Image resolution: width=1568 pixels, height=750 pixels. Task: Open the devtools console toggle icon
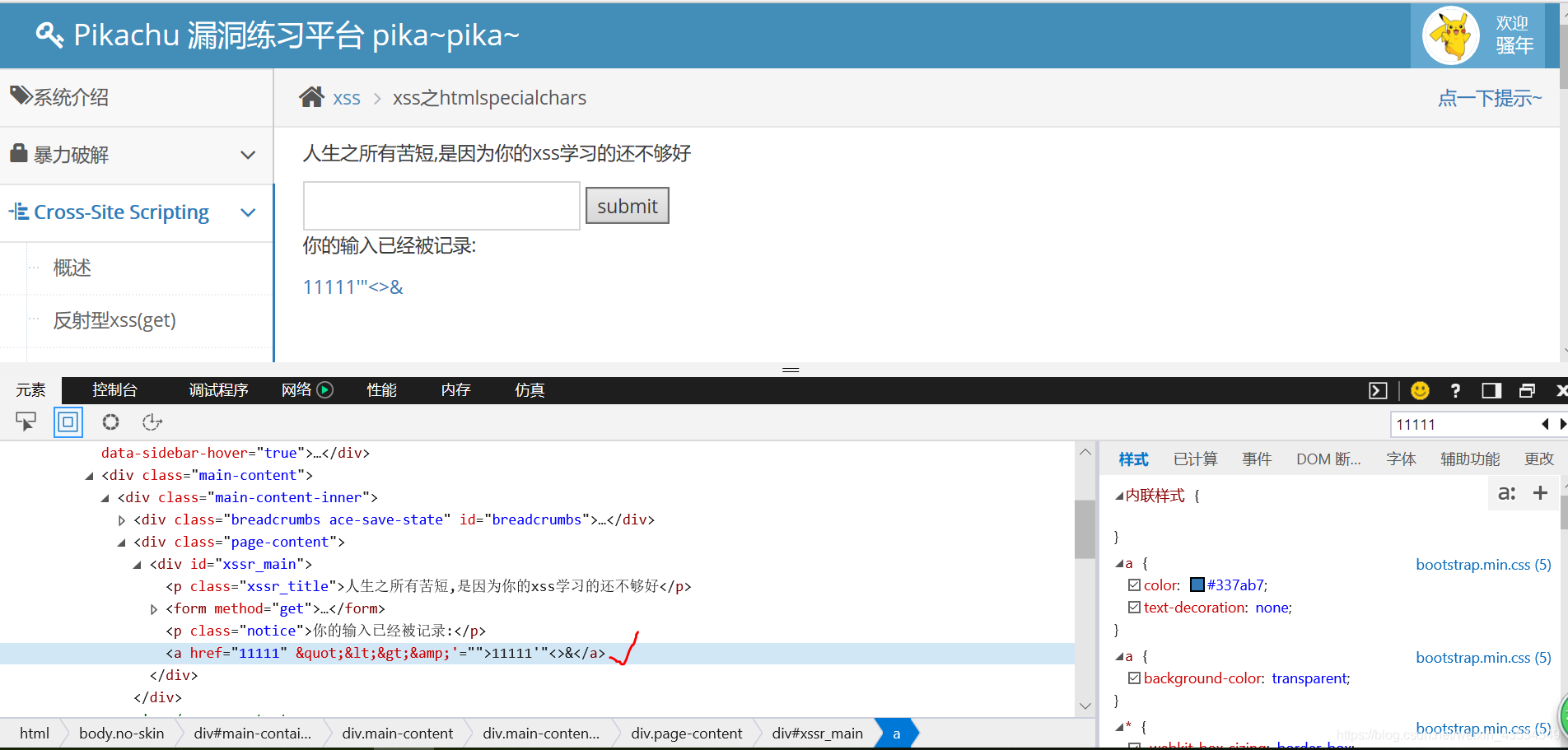pyautogui.click(x=1378, y=390)
